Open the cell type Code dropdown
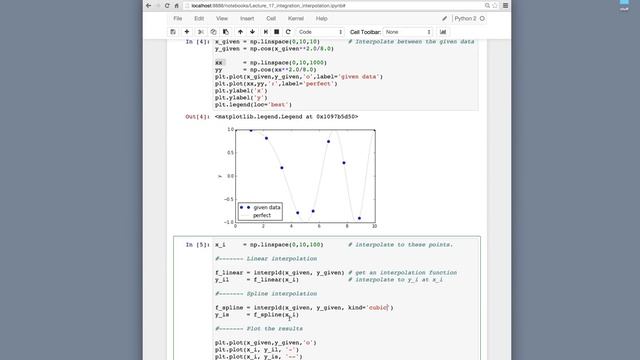Screen dimensions: 640x360 (320, 32)
